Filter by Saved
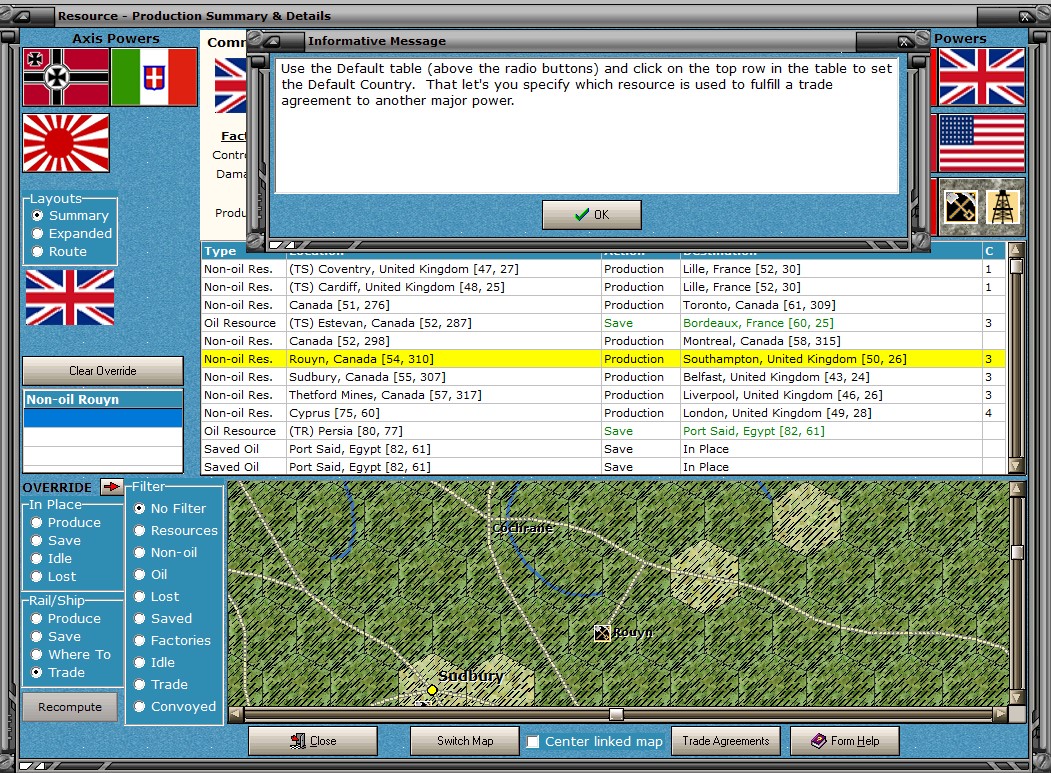The width and height of the screenshot is (1051, 773). click(139, 618)
